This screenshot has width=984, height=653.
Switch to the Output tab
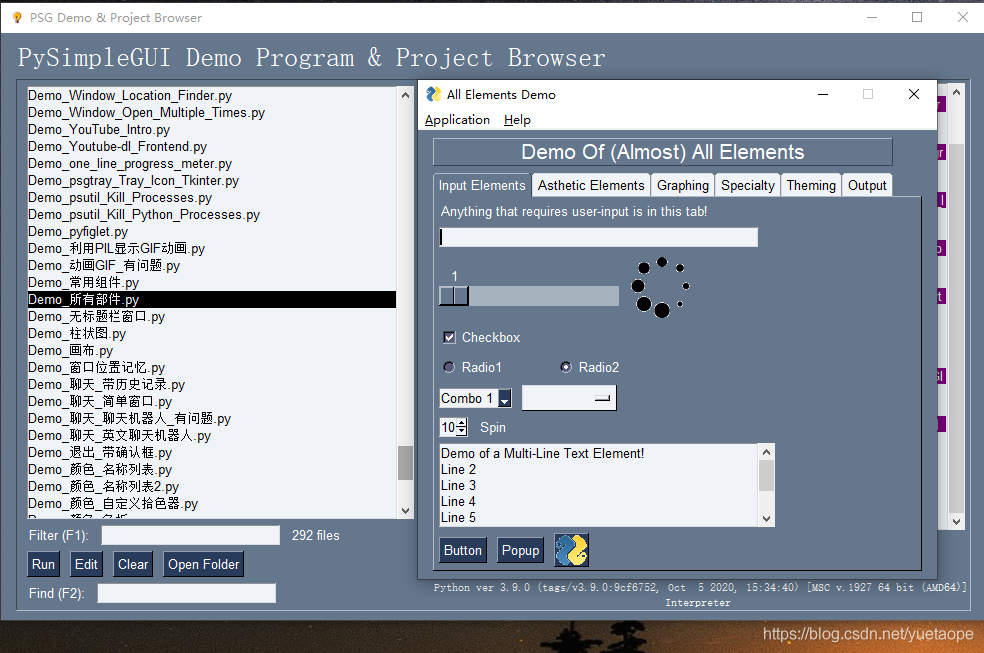(867, 186)
